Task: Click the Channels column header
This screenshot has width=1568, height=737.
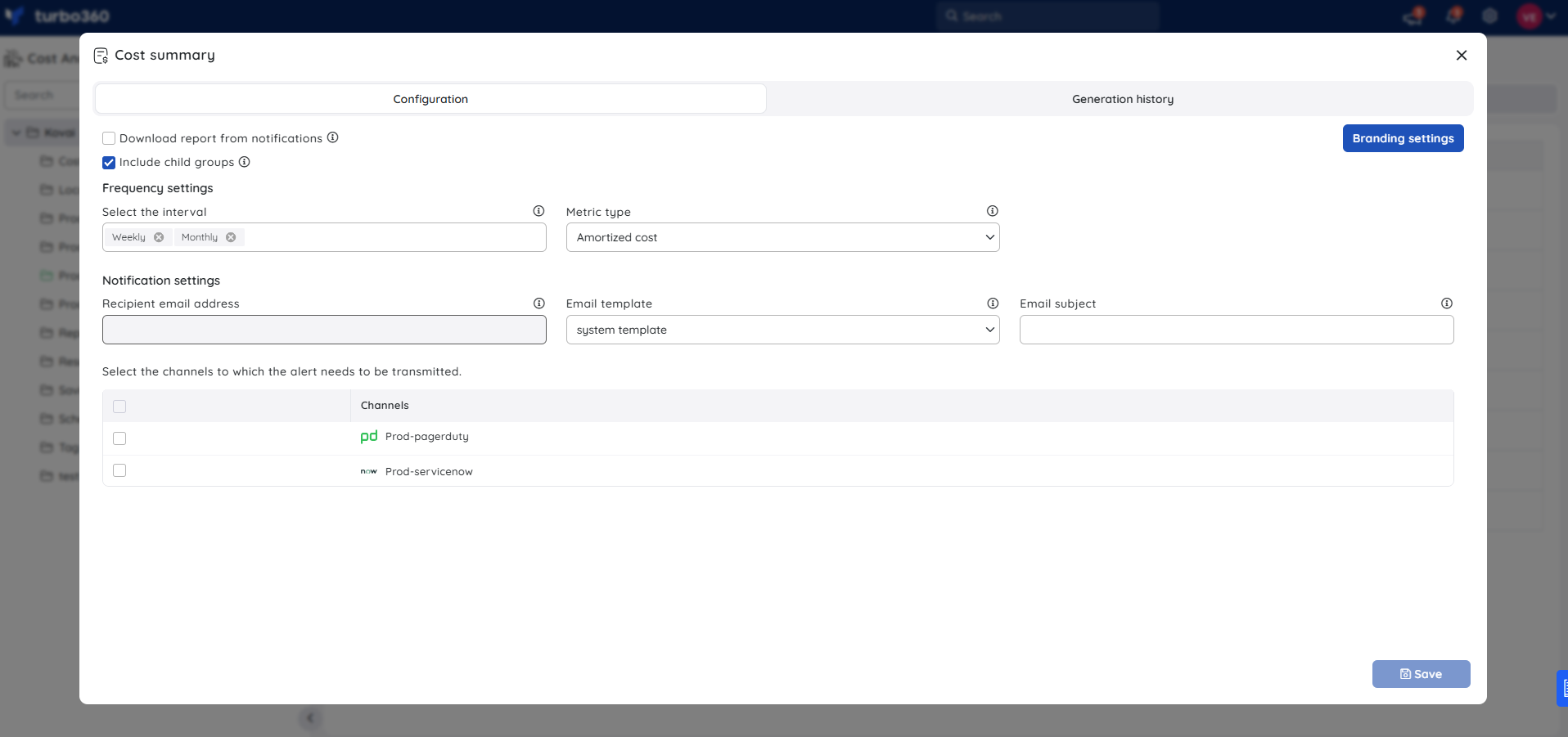Action: click(385, 406)
